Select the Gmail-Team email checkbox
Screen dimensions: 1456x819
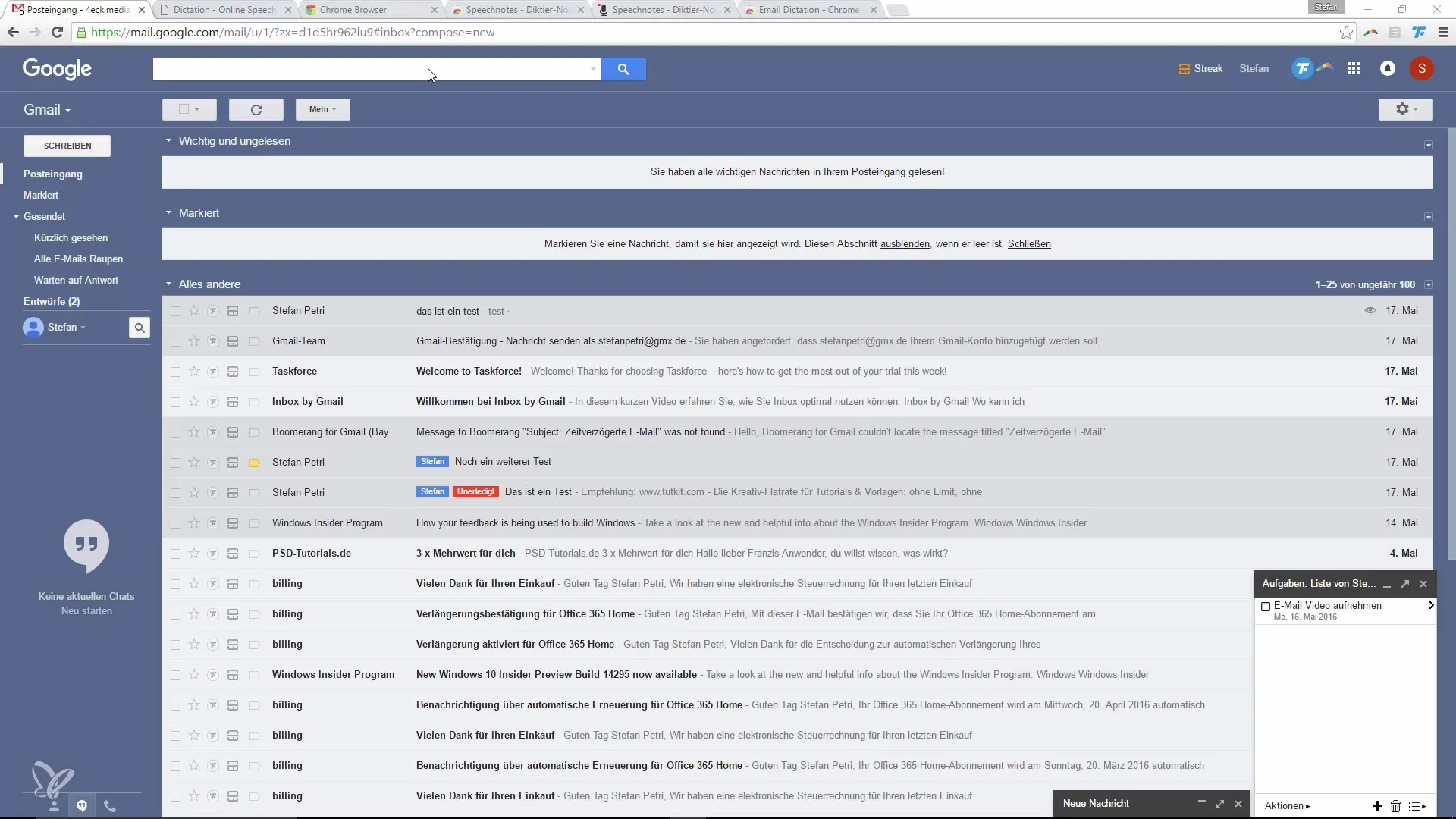[x=176, y=341]
